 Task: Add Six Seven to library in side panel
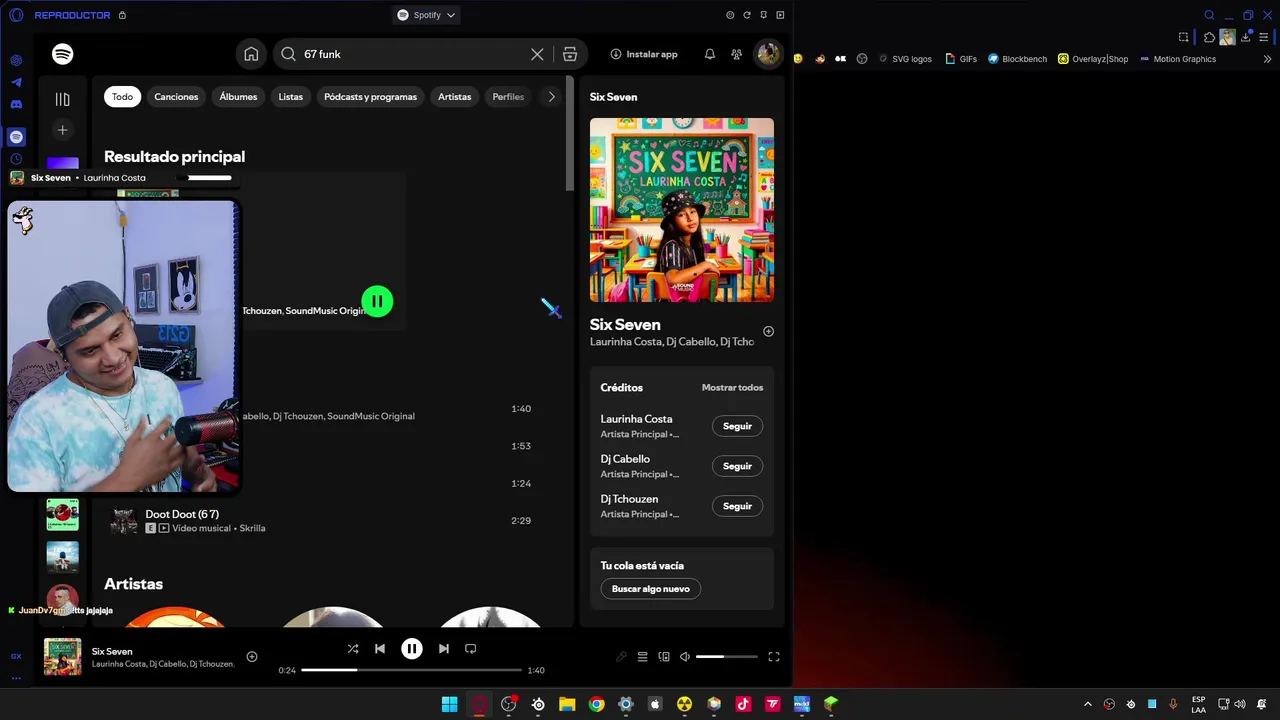pos(768,331)
